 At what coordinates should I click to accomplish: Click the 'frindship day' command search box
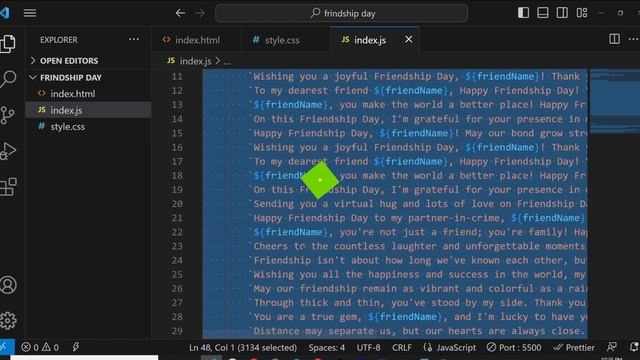[342, 13]
